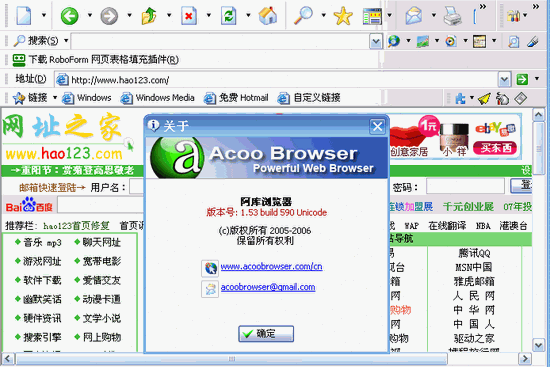
Task: Click the RoboForm green plugin icon
Action: click(19, 60)
